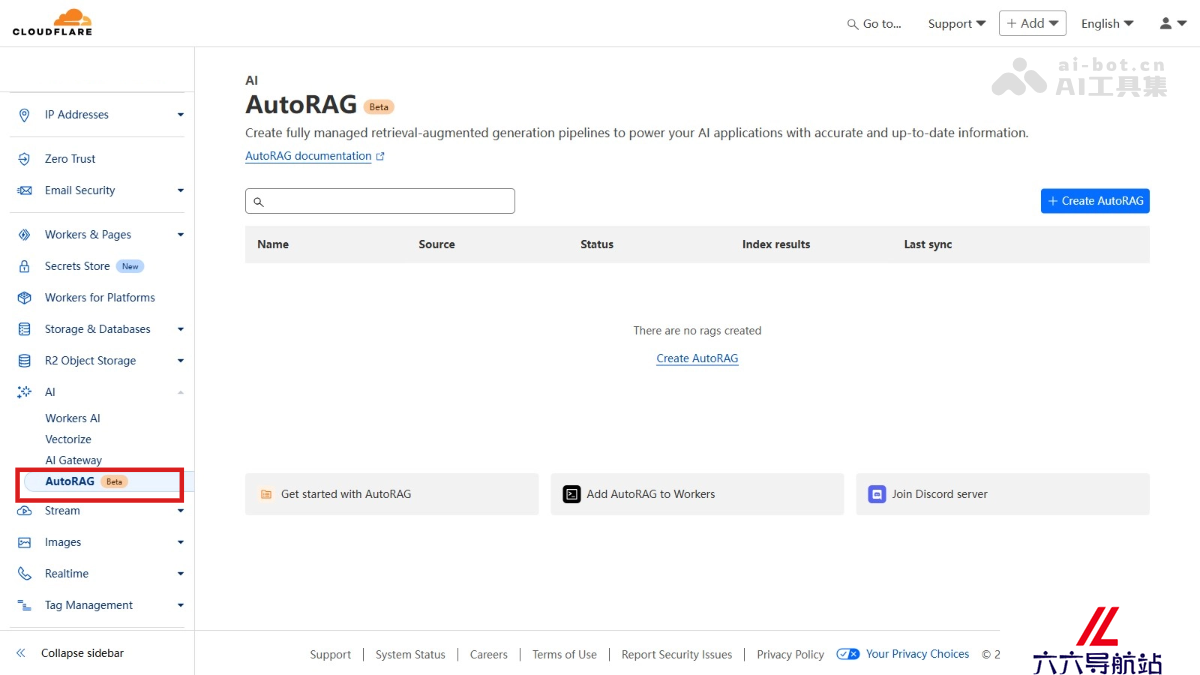Click the Stream cloud icon
The height and width of the screenshot is (675, 1200).
pyautogui.click(x=24, y=511)
